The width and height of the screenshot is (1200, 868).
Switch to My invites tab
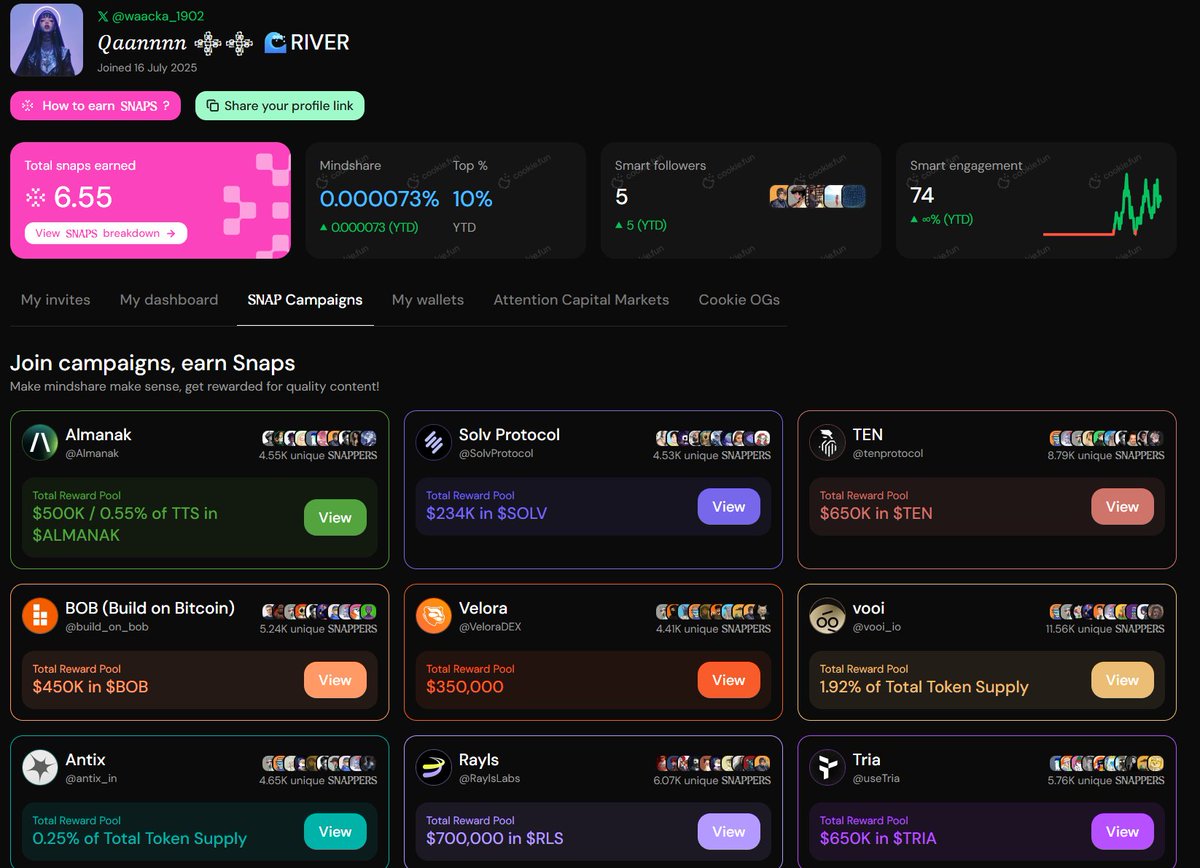tap(55, 300)
